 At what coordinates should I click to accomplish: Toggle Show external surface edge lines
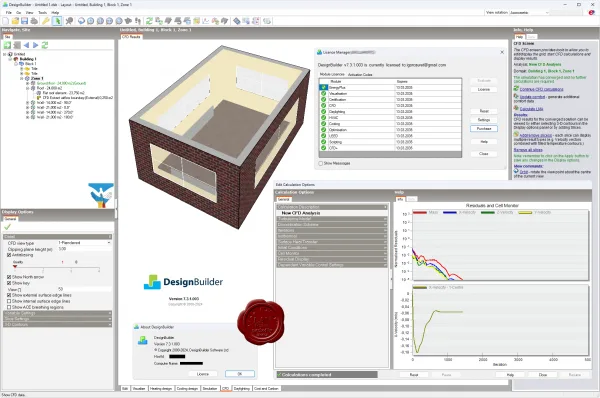[x=9, y=295]
